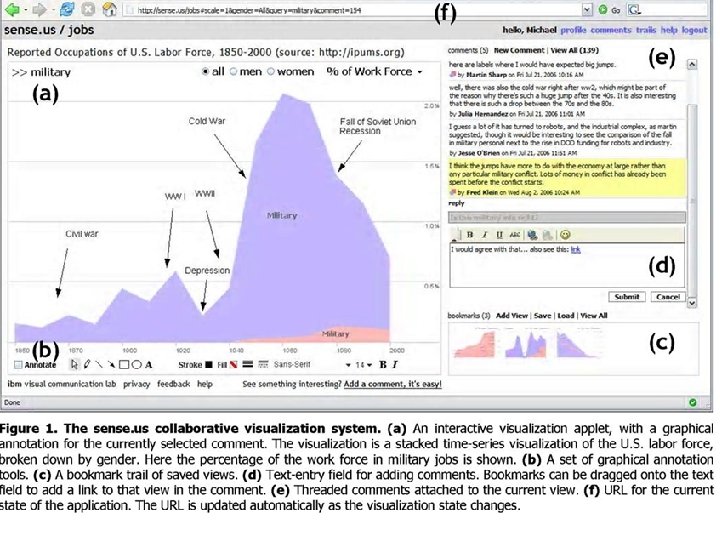Image resolution: width=720 pixels, height=540 pixels.
Task: Click reply under Fred Klein's comment
Action: click(456, 203)
